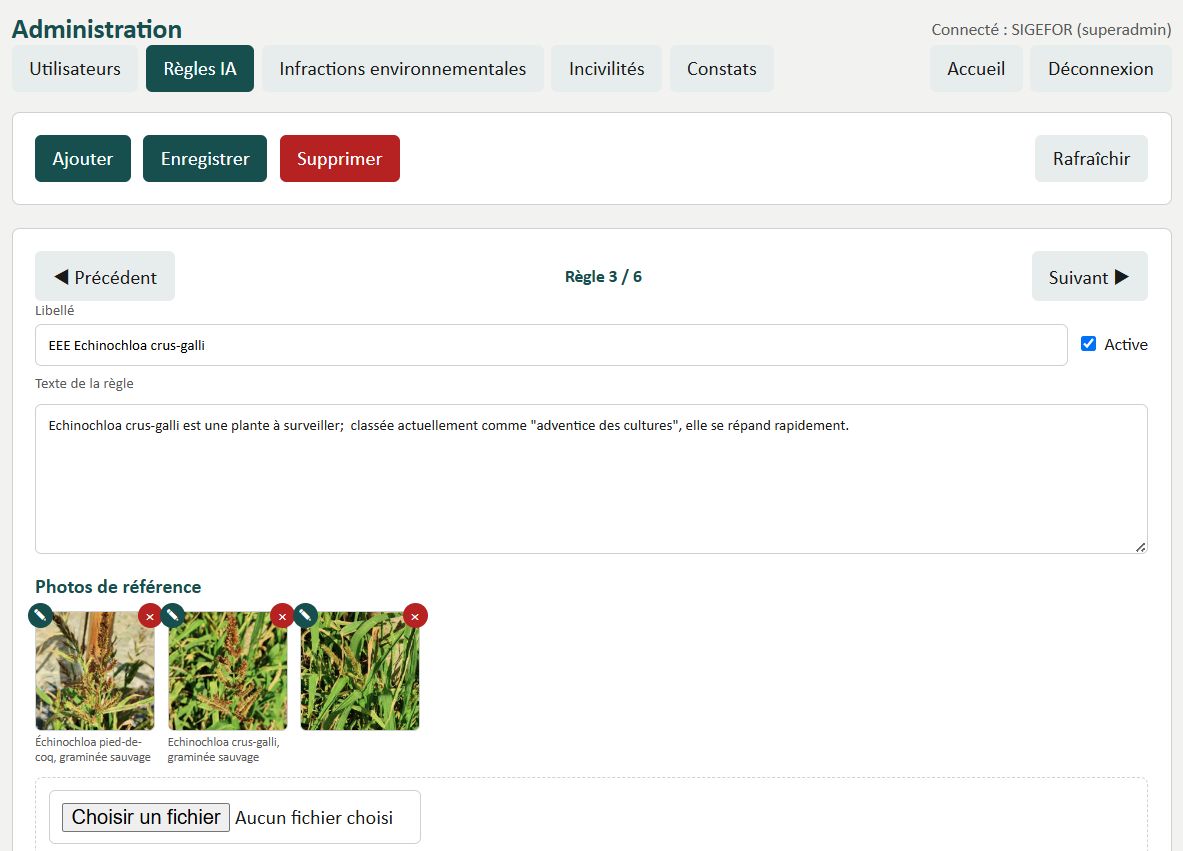Click inside the Texte de la règle textarea

pos(592,479)
